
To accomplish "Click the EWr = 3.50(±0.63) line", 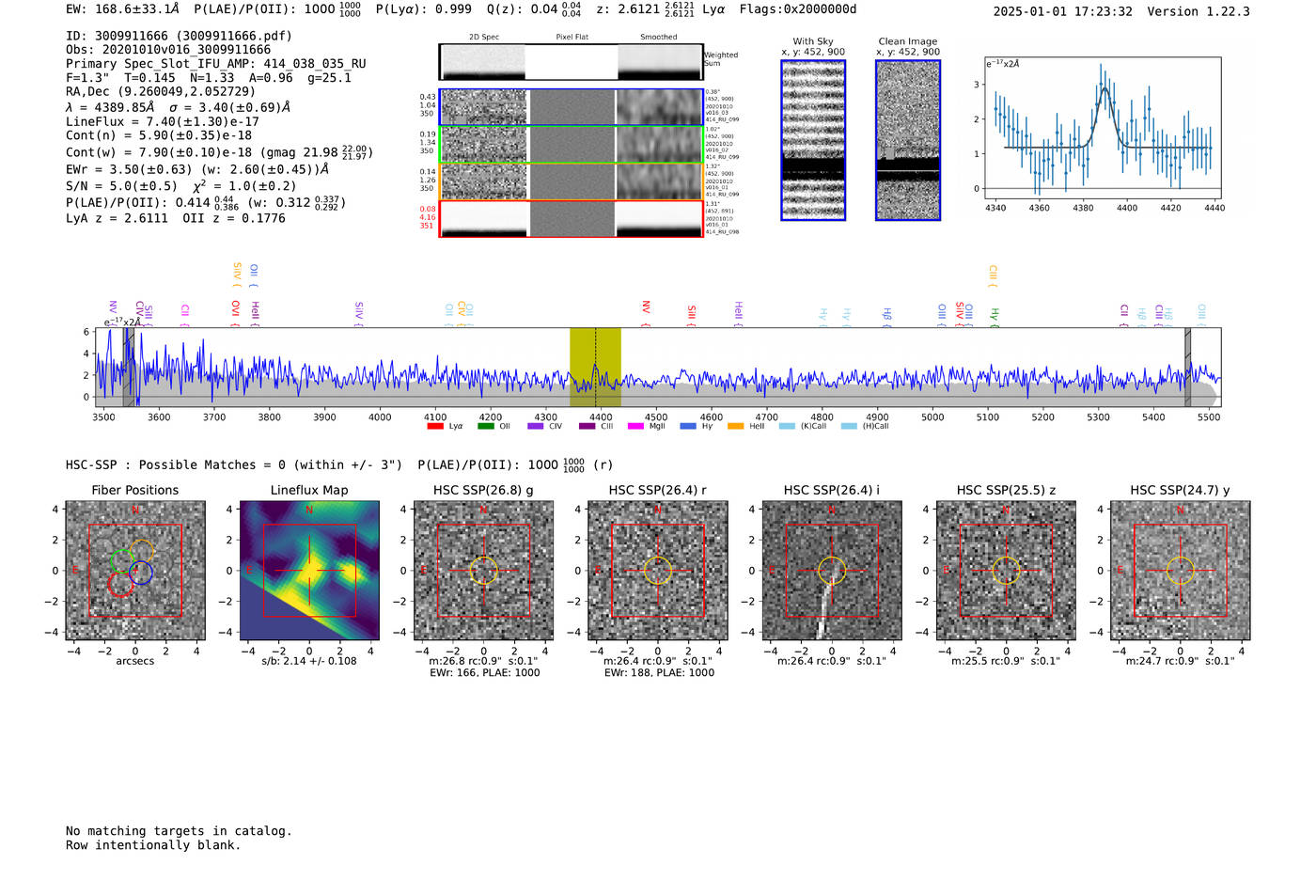I will (x=197, y=169).
